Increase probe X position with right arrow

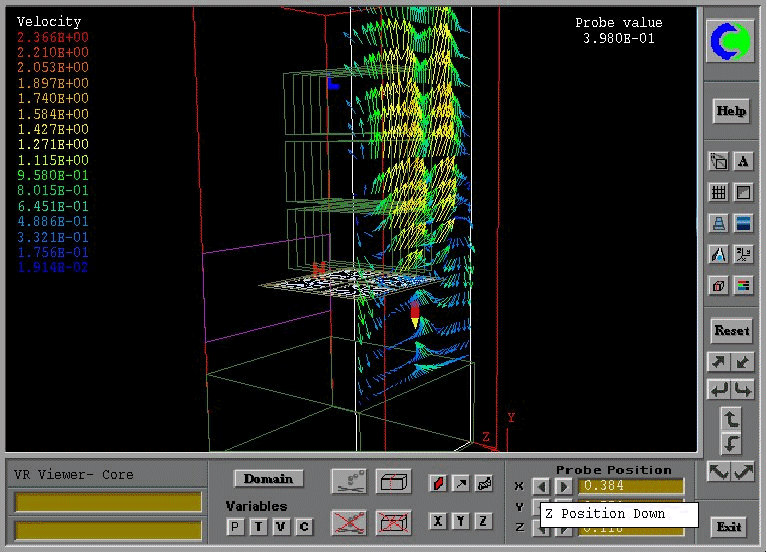pos(563,486)
